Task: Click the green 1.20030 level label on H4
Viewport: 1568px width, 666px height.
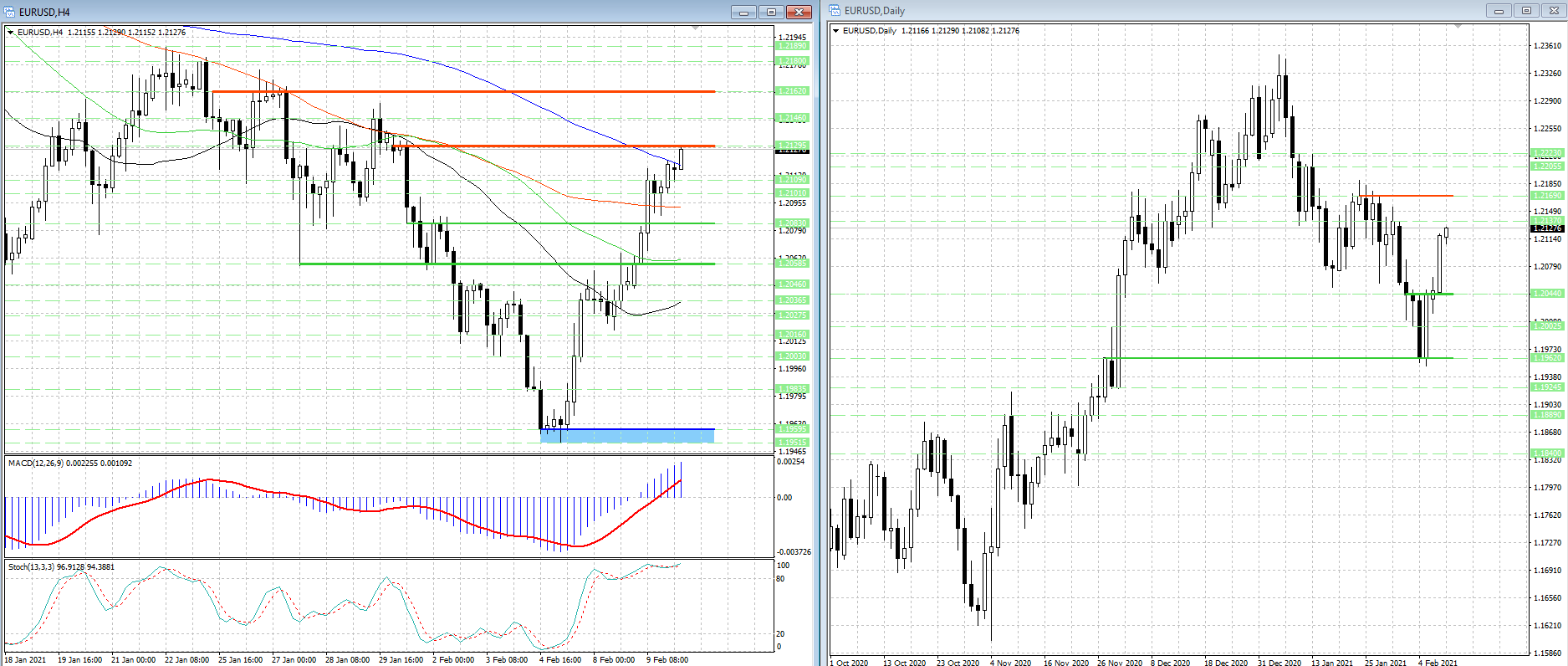Action: coord(792,356)
